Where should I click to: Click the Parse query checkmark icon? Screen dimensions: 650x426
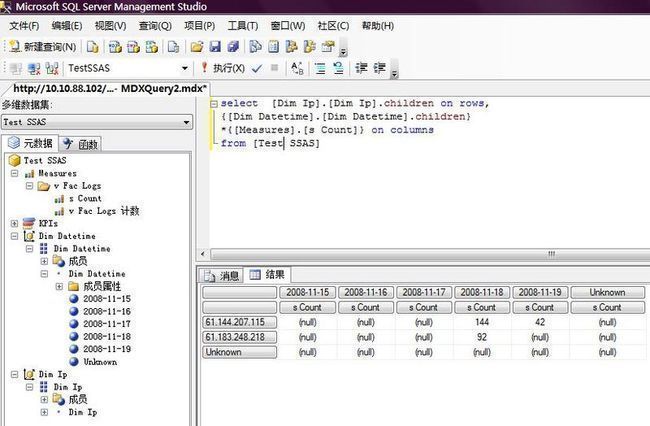pos(257,68)
